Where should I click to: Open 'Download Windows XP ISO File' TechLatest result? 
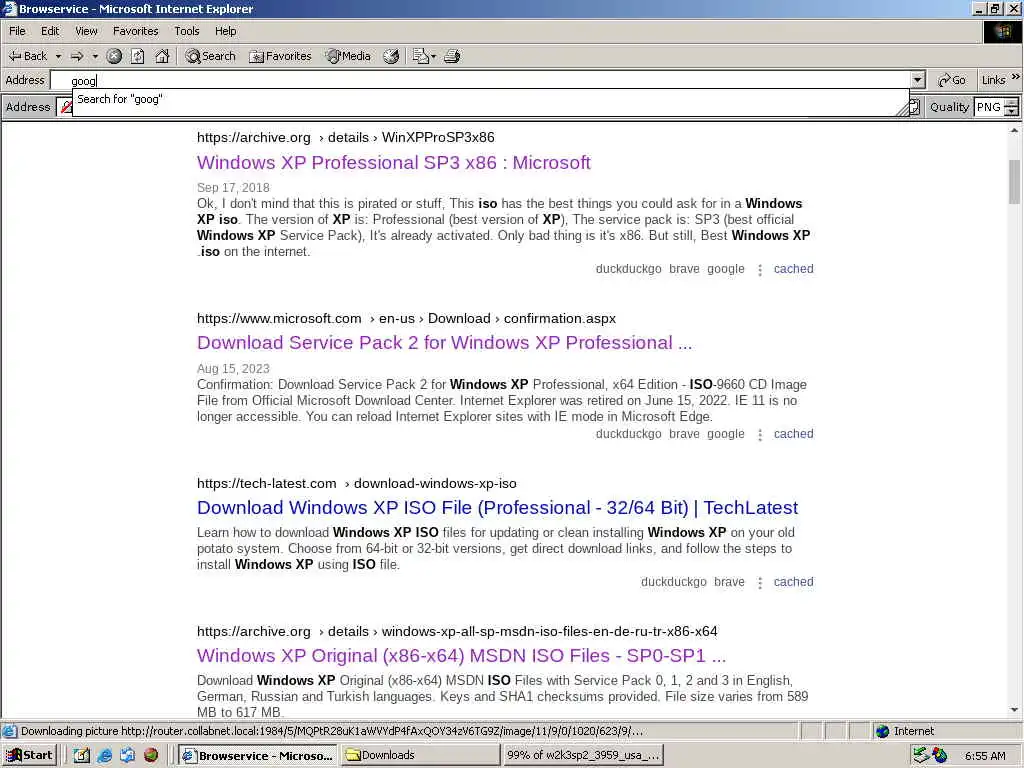[x=497, y=507]
